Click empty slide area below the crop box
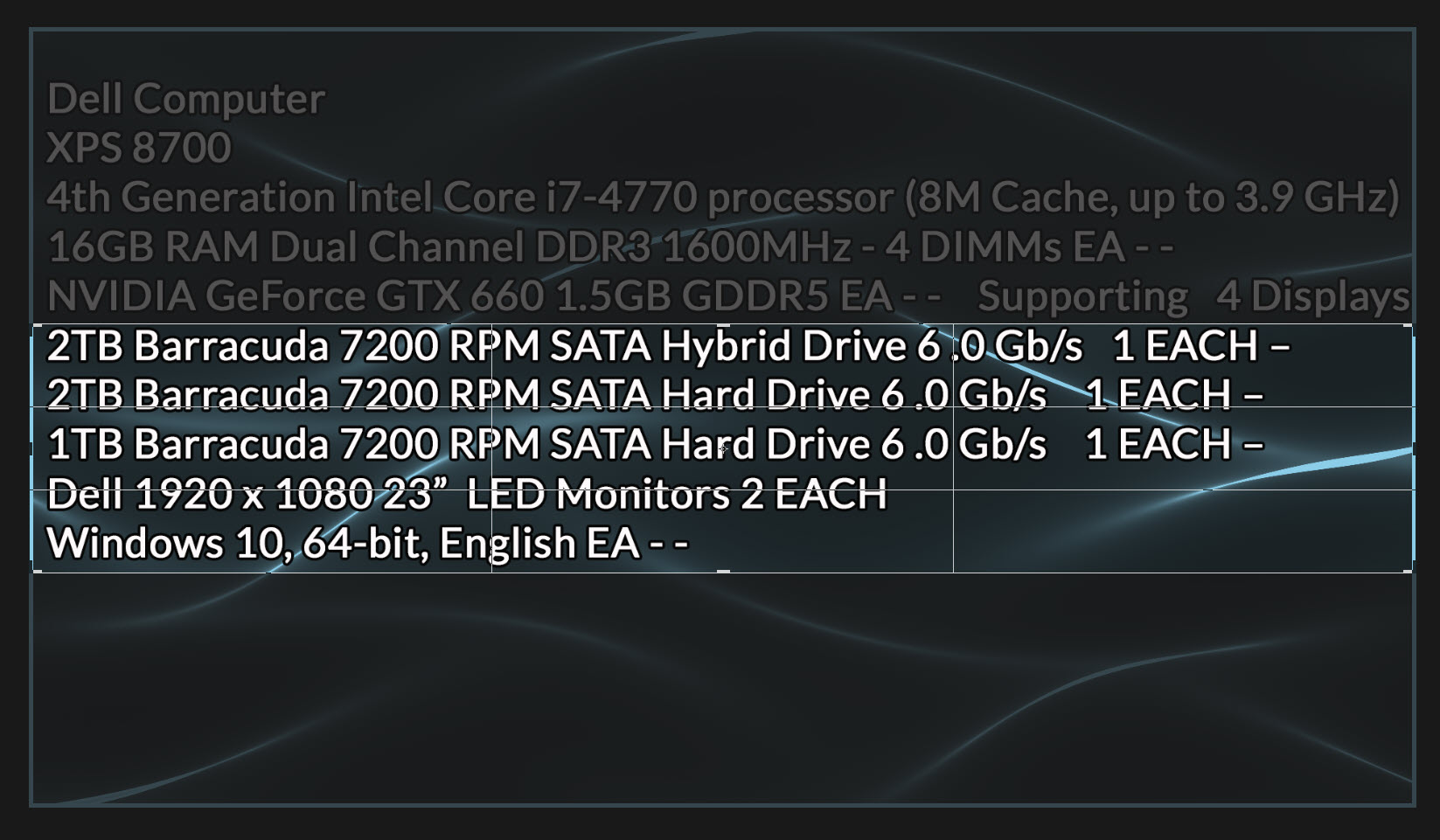The image size is (1440, 840). tap(723, 691)
